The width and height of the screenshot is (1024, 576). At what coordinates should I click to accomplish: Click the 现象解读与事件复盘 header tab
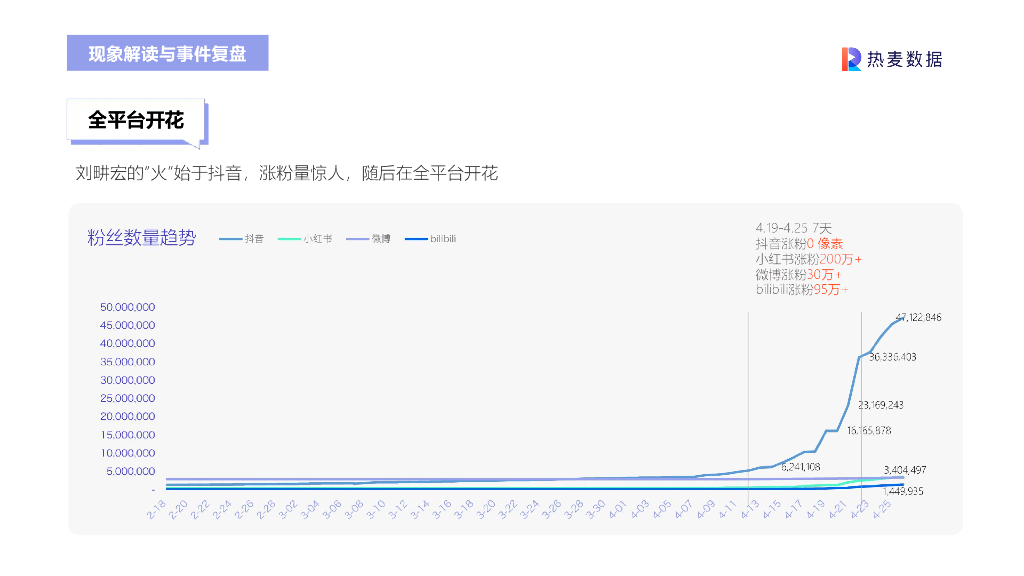[x=167, y=53]
